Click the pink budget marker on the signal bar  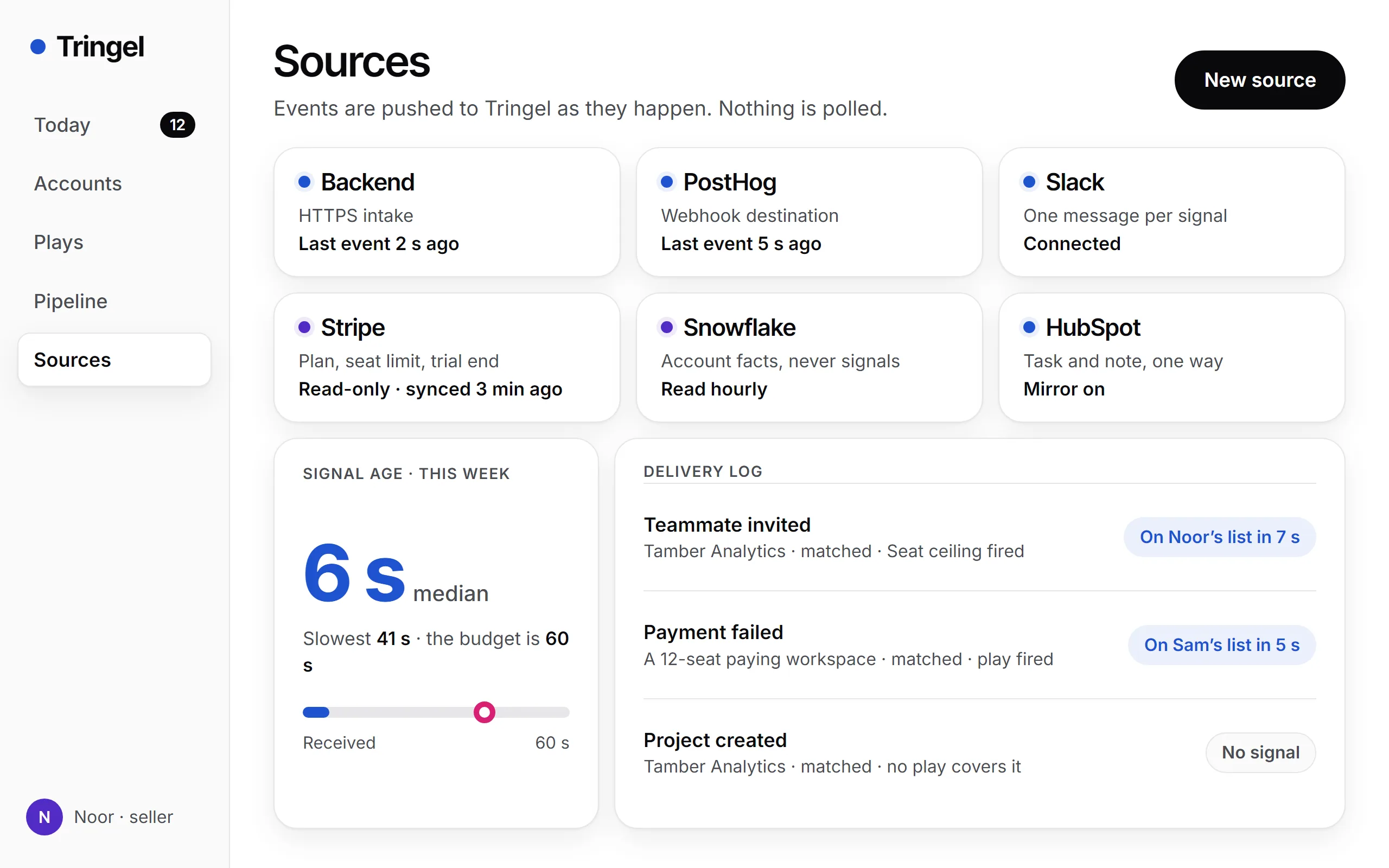click(485, 712)
